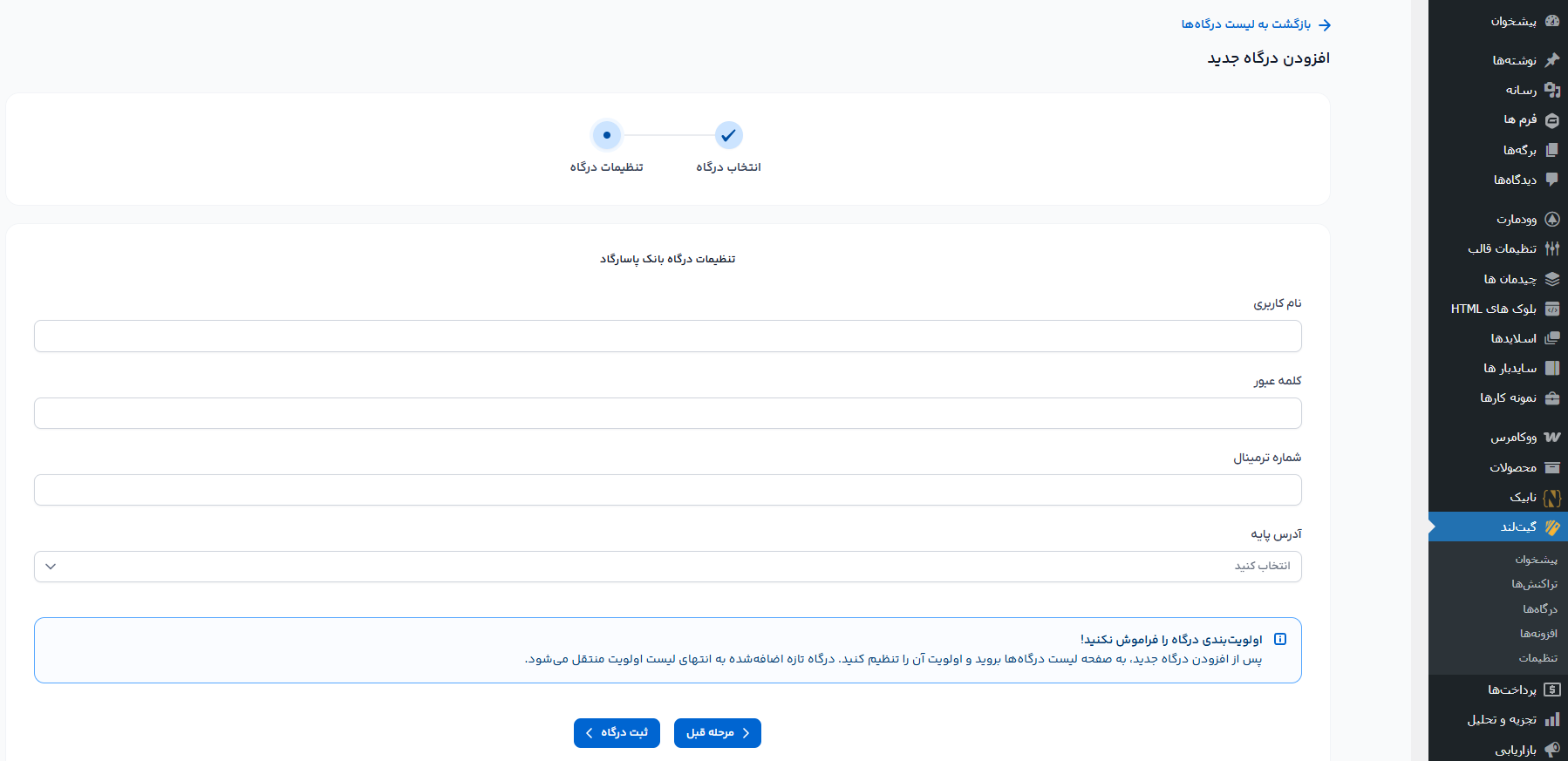
Task: Open the بازاریابی menu item
Action: pyautogui.click(x=1498, y=750)
